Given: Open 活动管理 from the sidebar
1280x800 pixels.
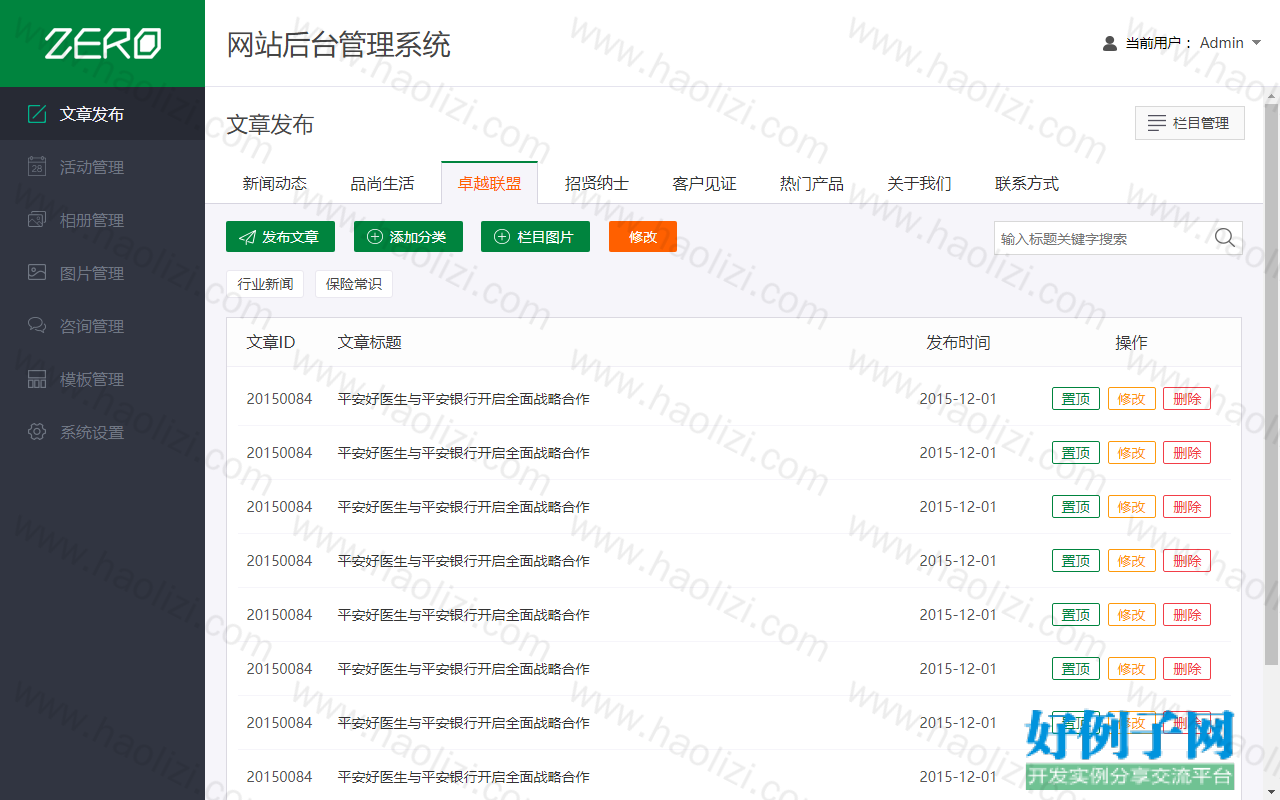Looking at the screenshot, I should 102,167.
